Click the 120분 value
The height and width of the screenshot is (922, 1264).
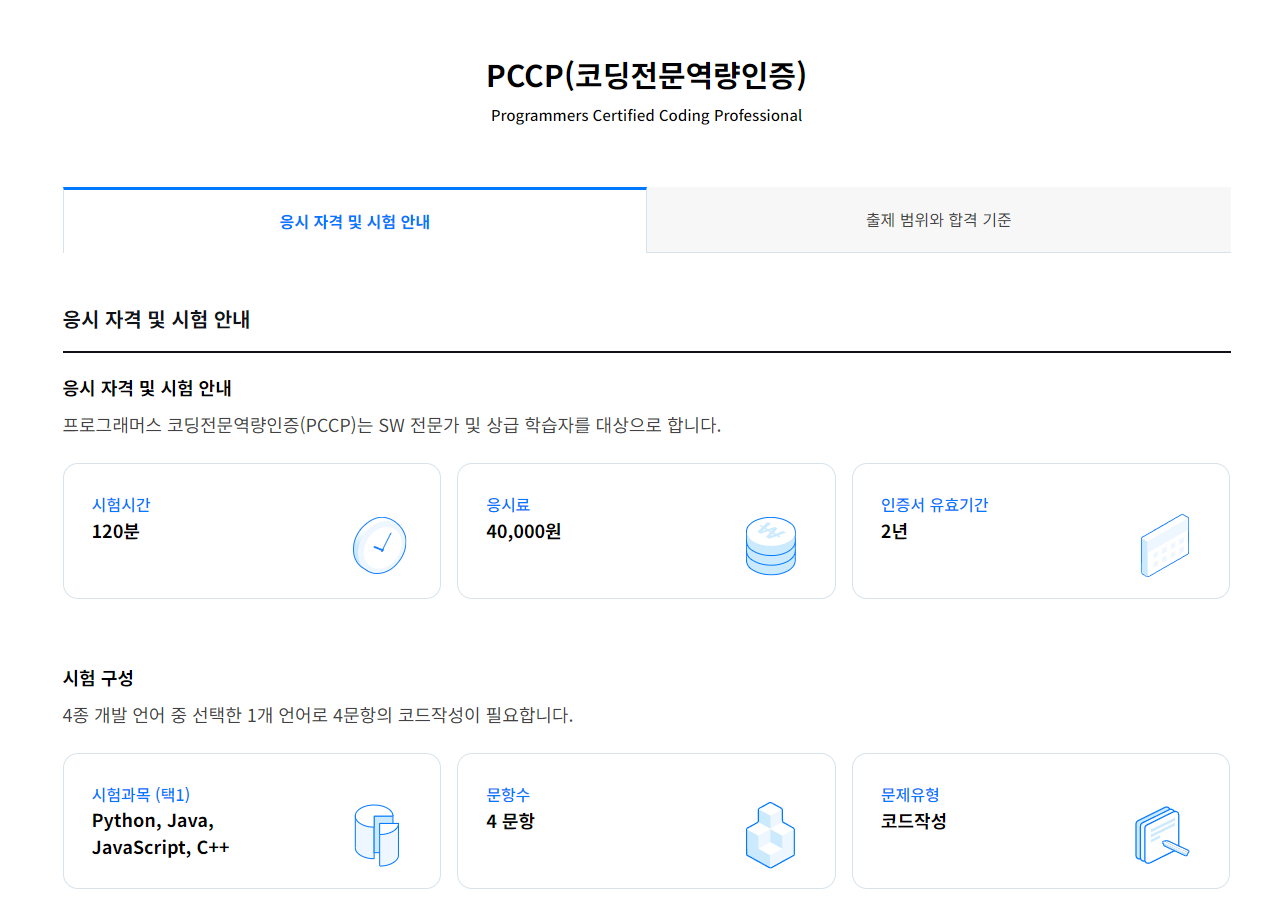pyautogui.click(x=116, y=531)
